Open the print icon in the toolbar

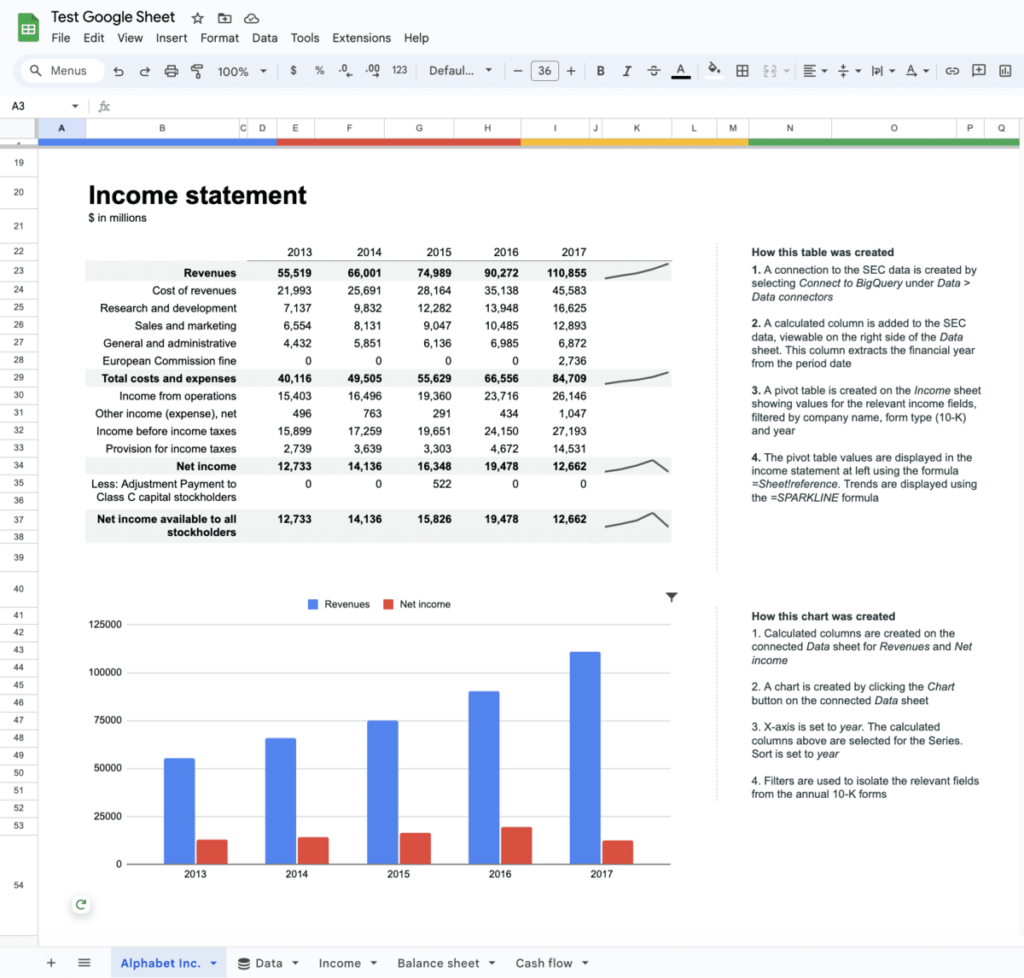coord(169,71)
